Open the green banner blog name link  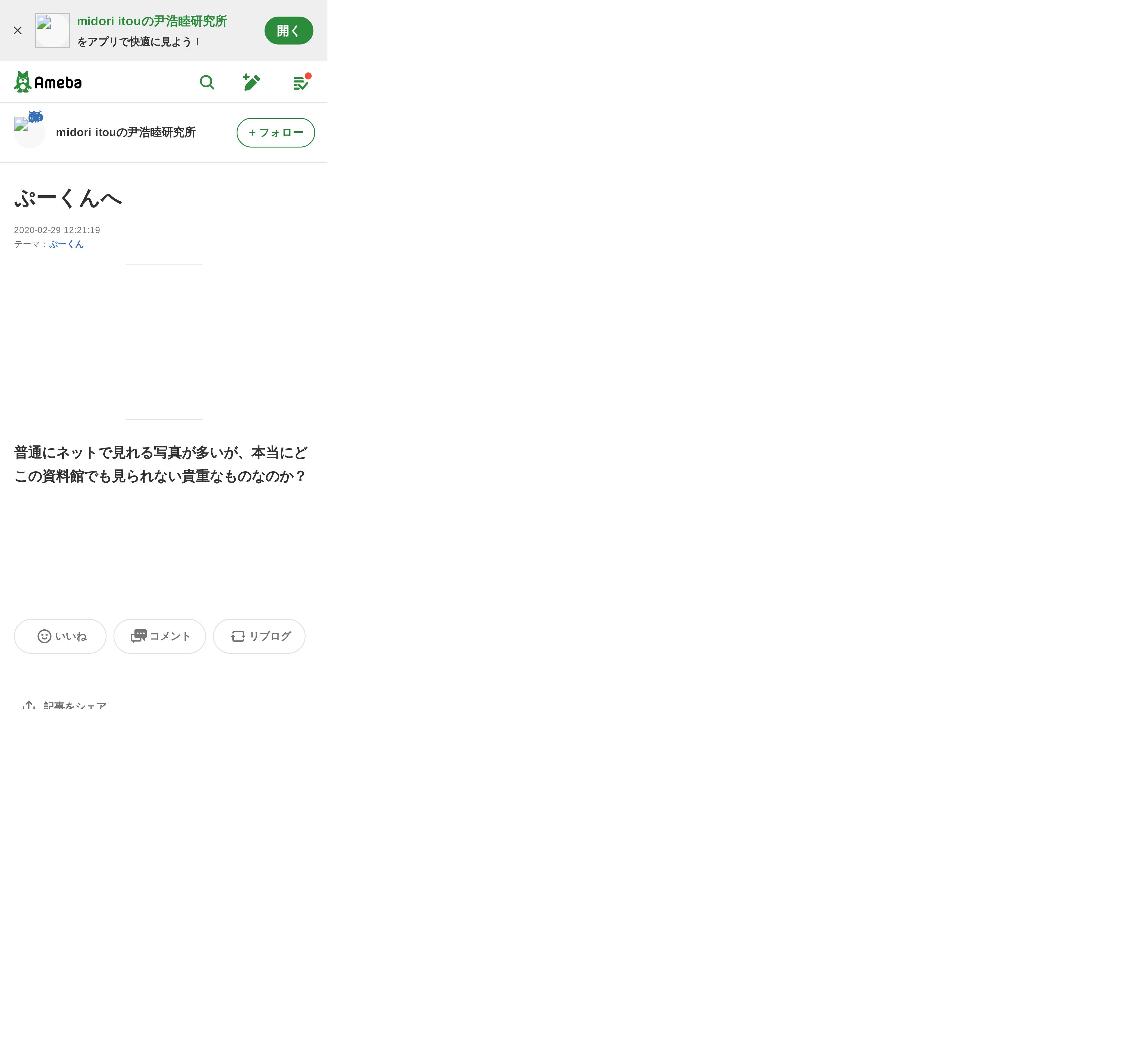coord(152,22)
